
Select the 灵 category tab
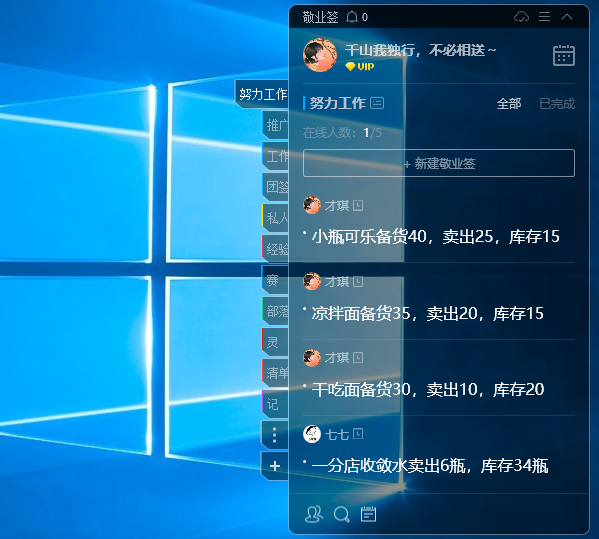click(276, 342)
